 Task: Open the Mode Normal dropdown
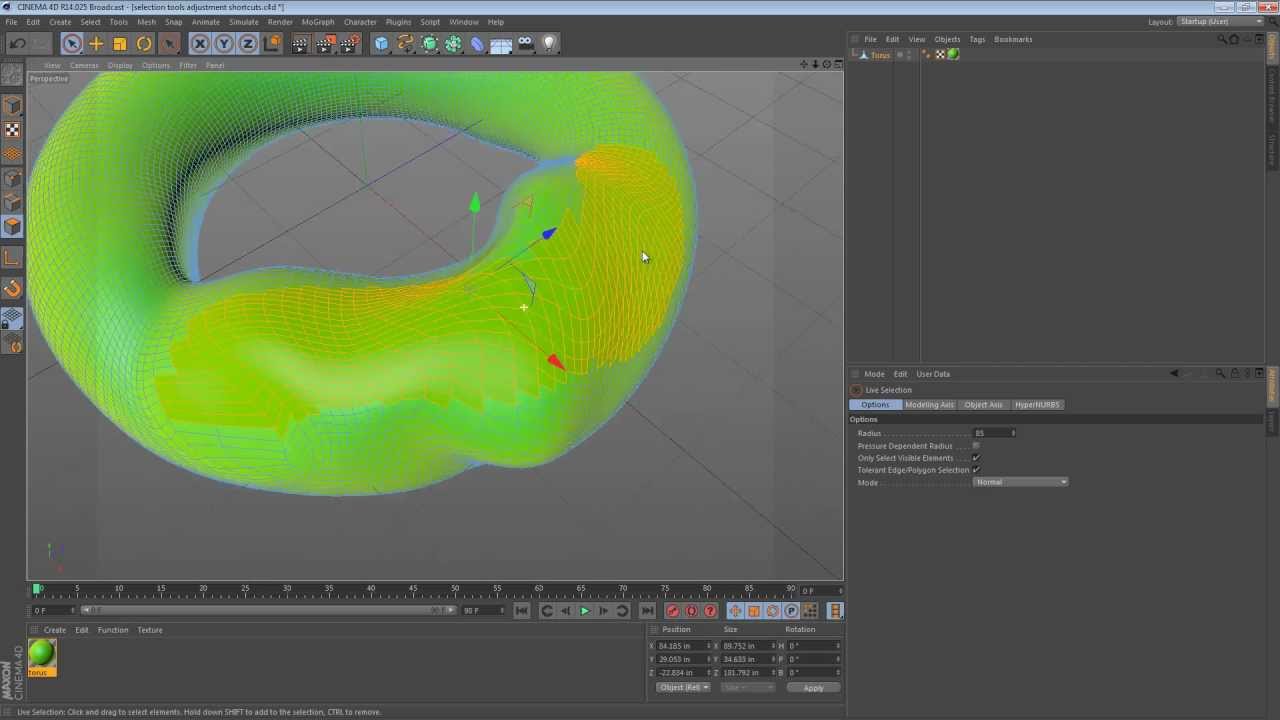pos(1020,482)
